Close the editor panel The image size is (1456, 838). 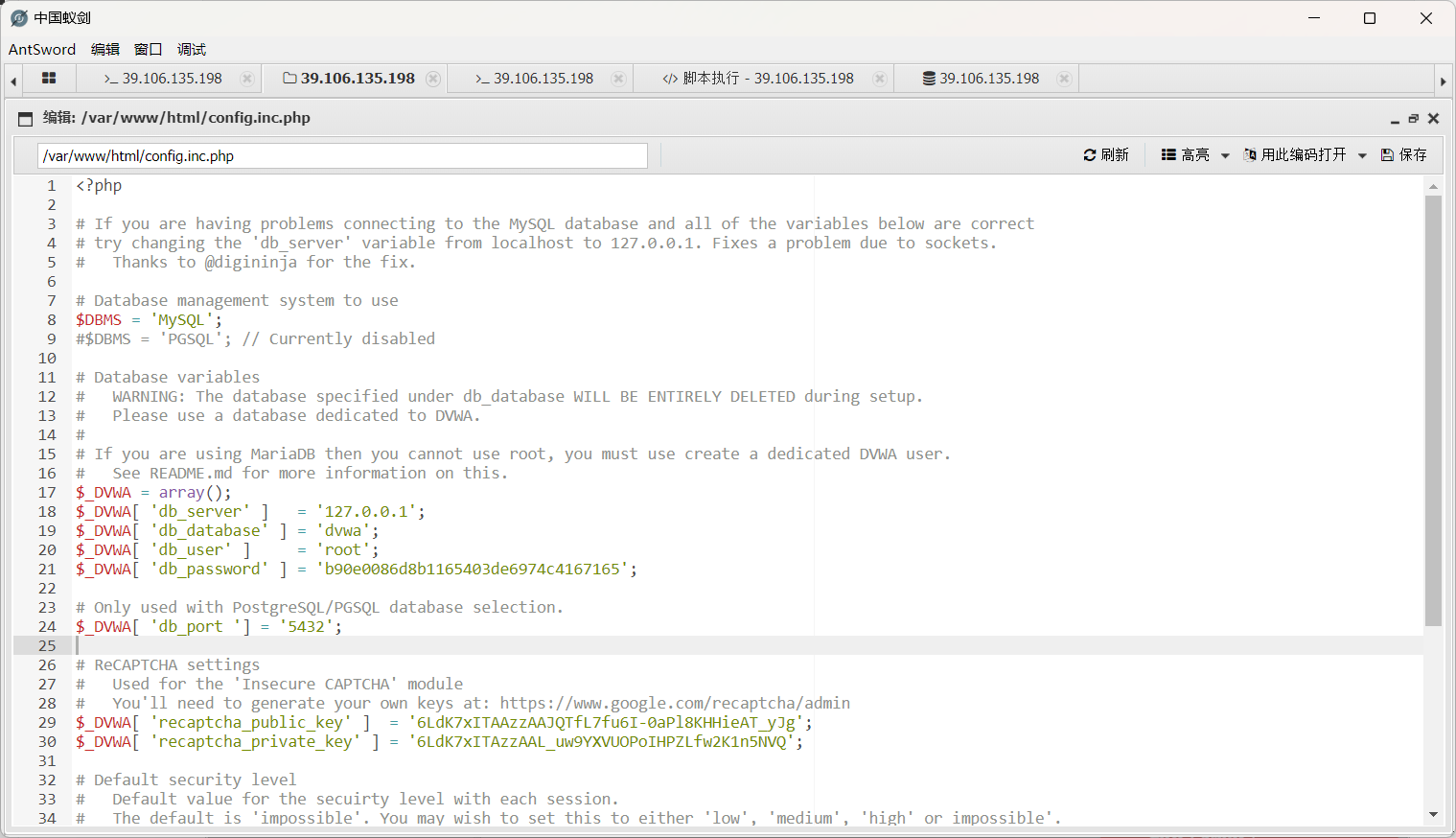(x=1433, y=119)
